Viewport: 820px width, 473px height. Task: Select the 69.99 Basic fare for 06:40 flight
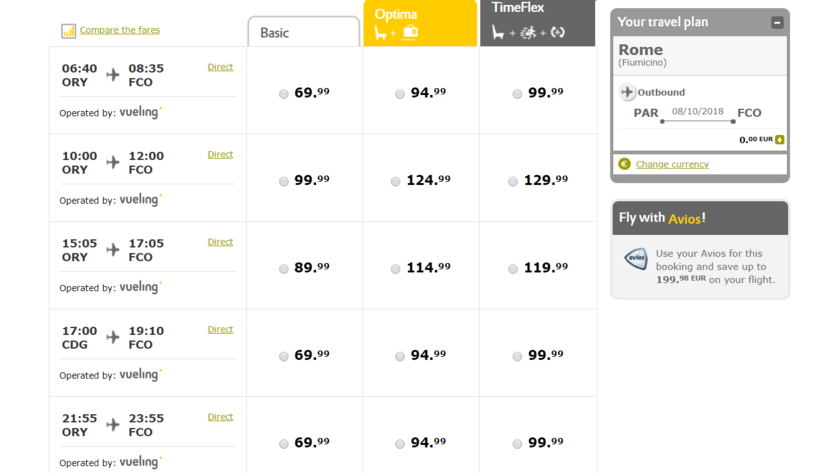[284, 94]
